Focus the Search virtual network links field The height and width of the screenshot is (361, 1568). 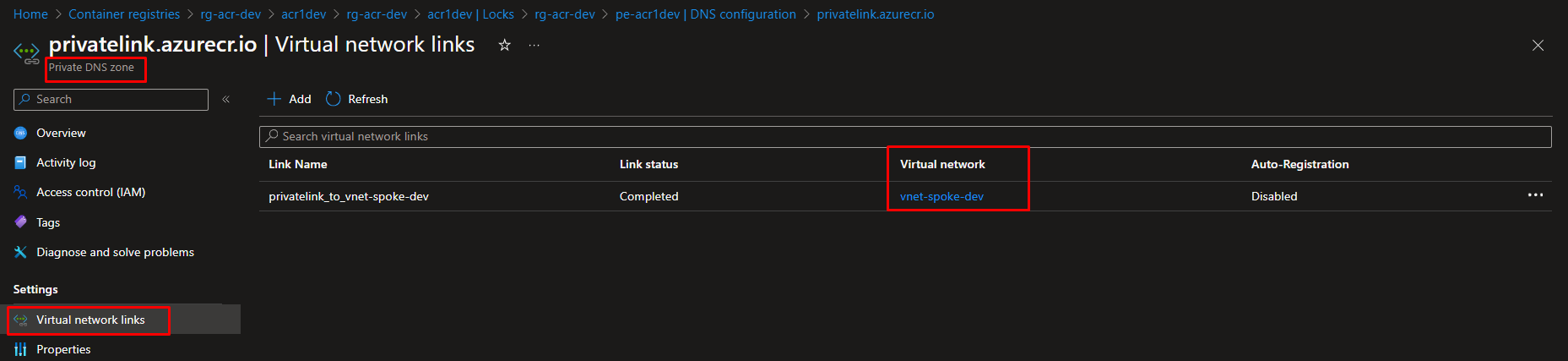905,136
